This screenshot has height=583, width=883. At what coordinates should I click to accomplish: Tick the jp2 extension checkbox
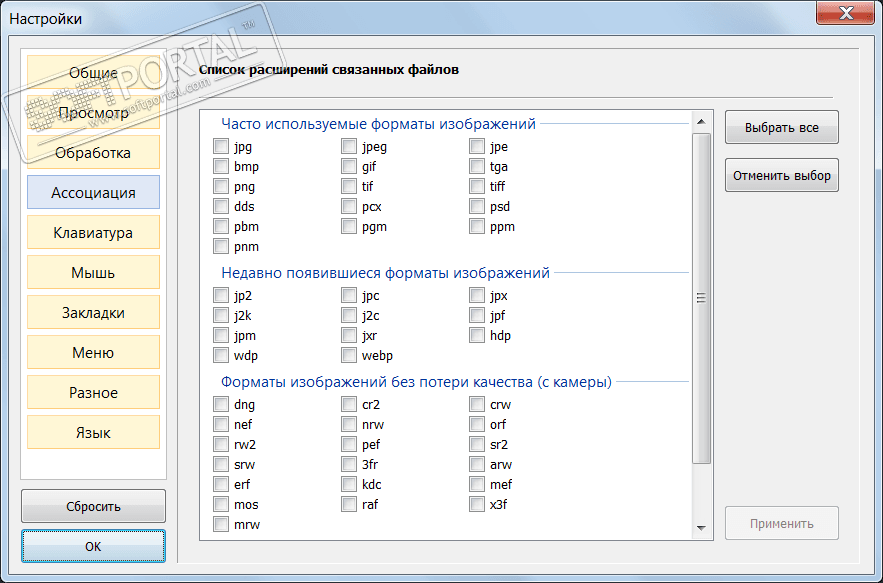221,295
